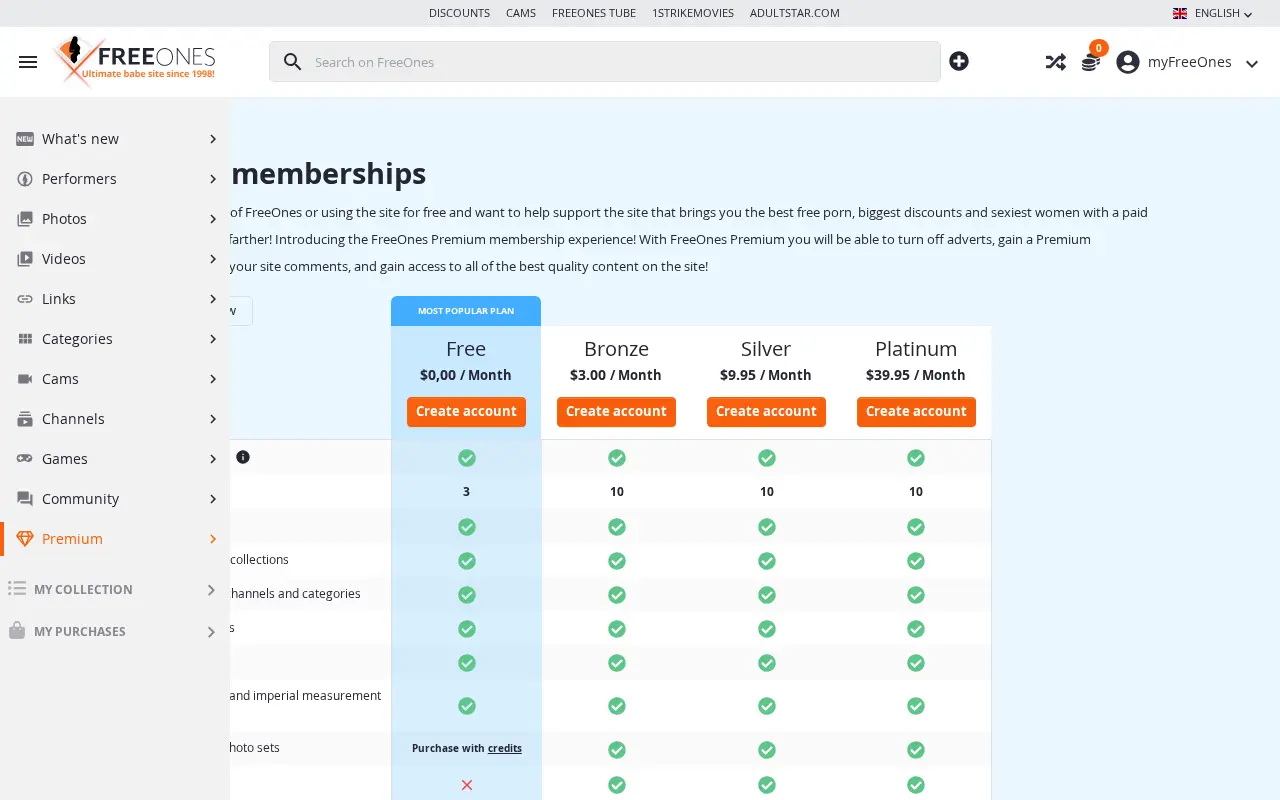The width and height of the screenshot is (1280, 800).
Task: Click the Community chat bubble icon
Action: coord(25,499)
